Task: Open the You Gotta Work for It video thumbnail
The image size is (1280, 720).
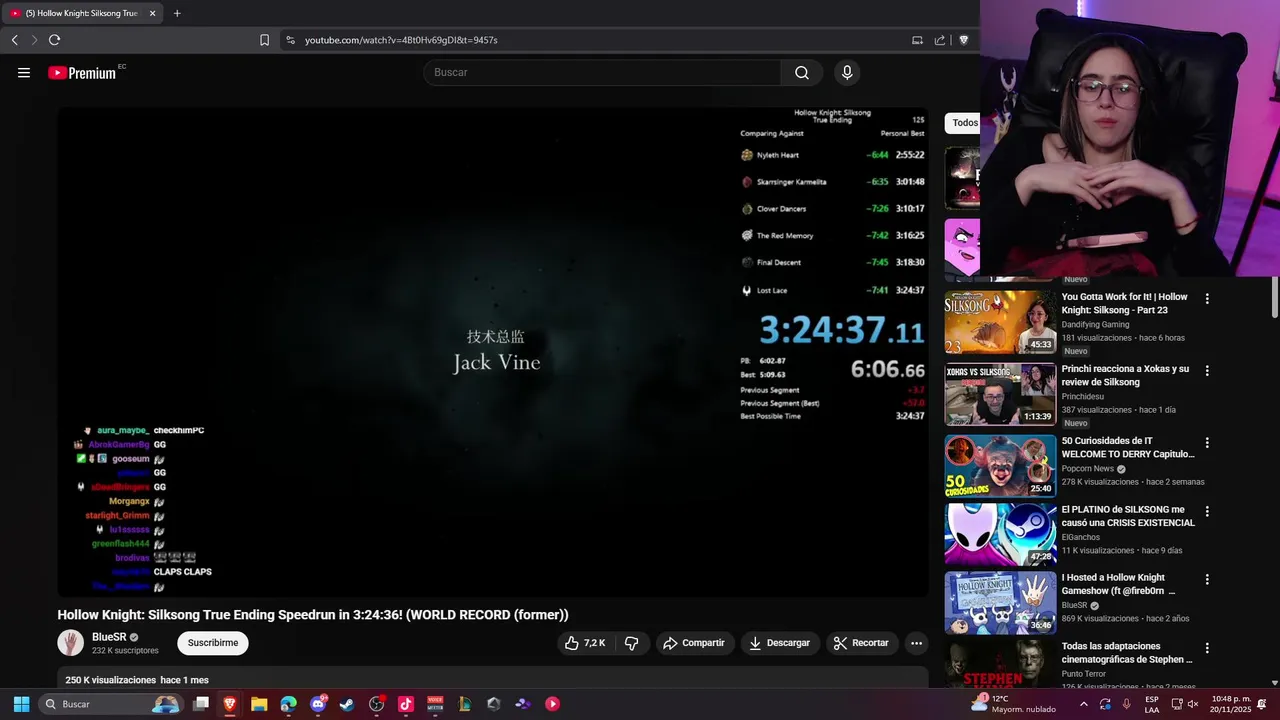Action: tap(1000, 322)
